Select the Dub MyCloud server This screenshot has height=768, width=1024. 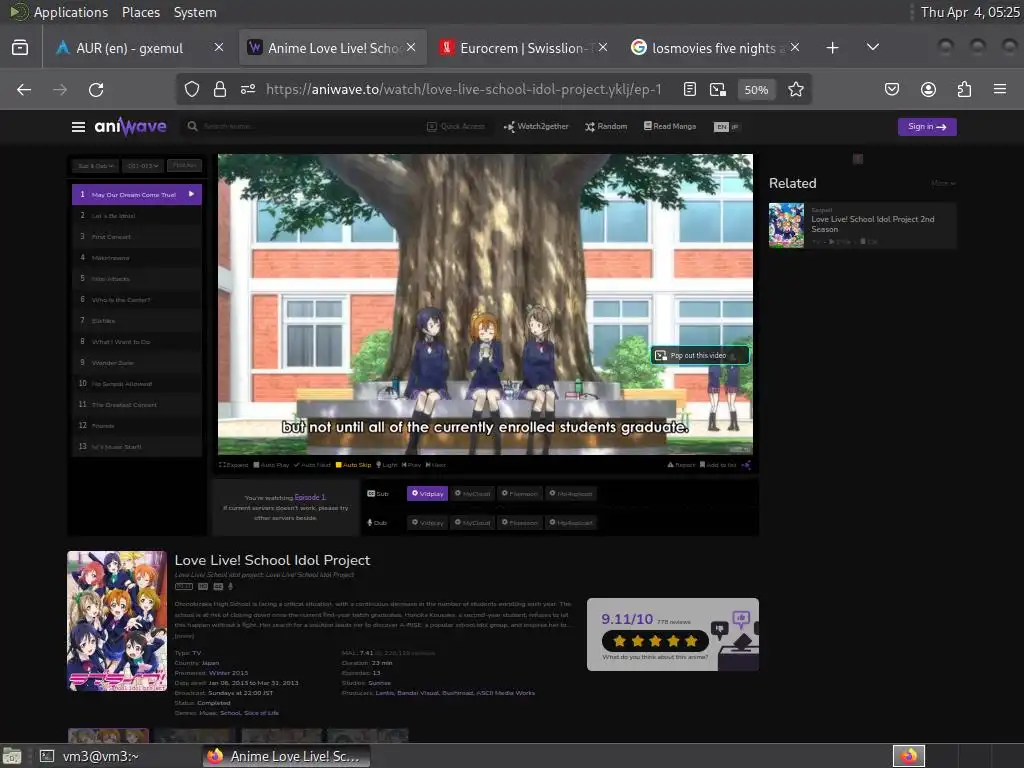tap(472, 522)
